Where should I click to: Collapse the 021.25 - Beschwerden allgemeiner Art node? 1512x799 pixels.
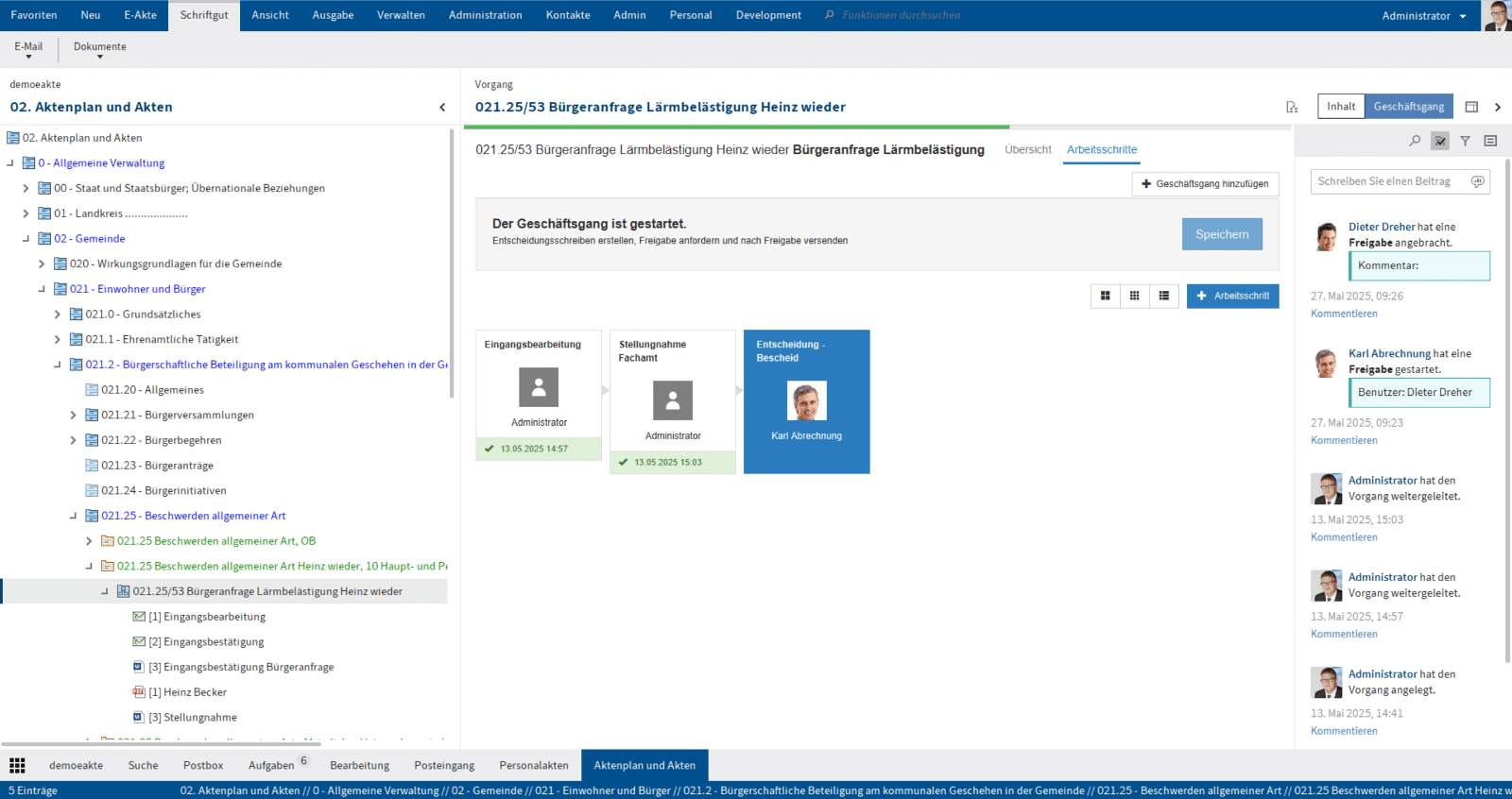(73, 516)
